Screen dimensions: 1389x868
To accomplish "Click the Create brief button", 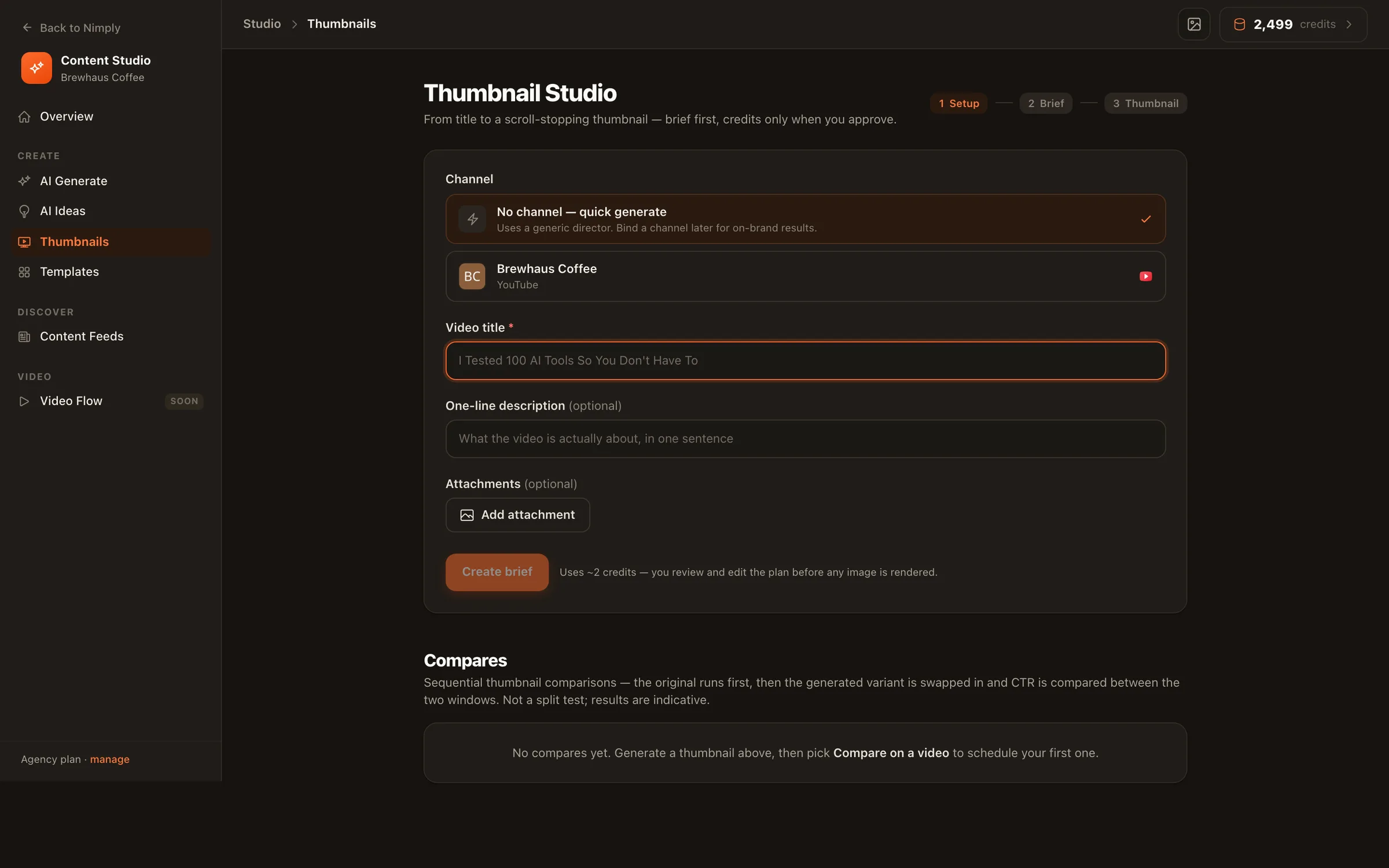I will coord(497,572).
